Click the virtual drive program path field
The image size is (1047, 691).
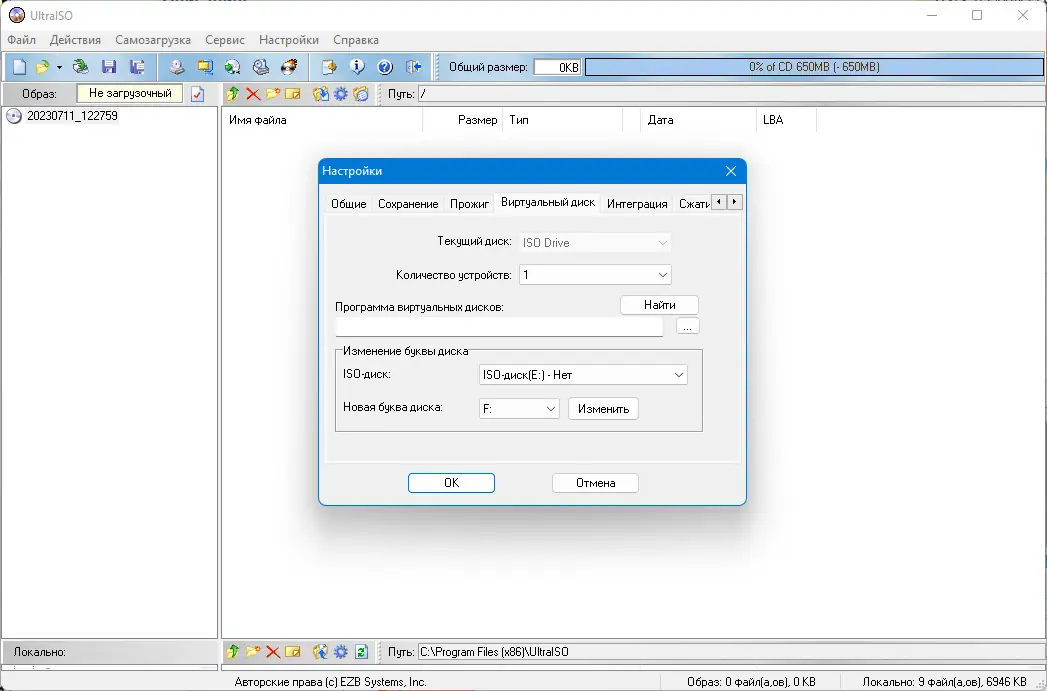499,326
